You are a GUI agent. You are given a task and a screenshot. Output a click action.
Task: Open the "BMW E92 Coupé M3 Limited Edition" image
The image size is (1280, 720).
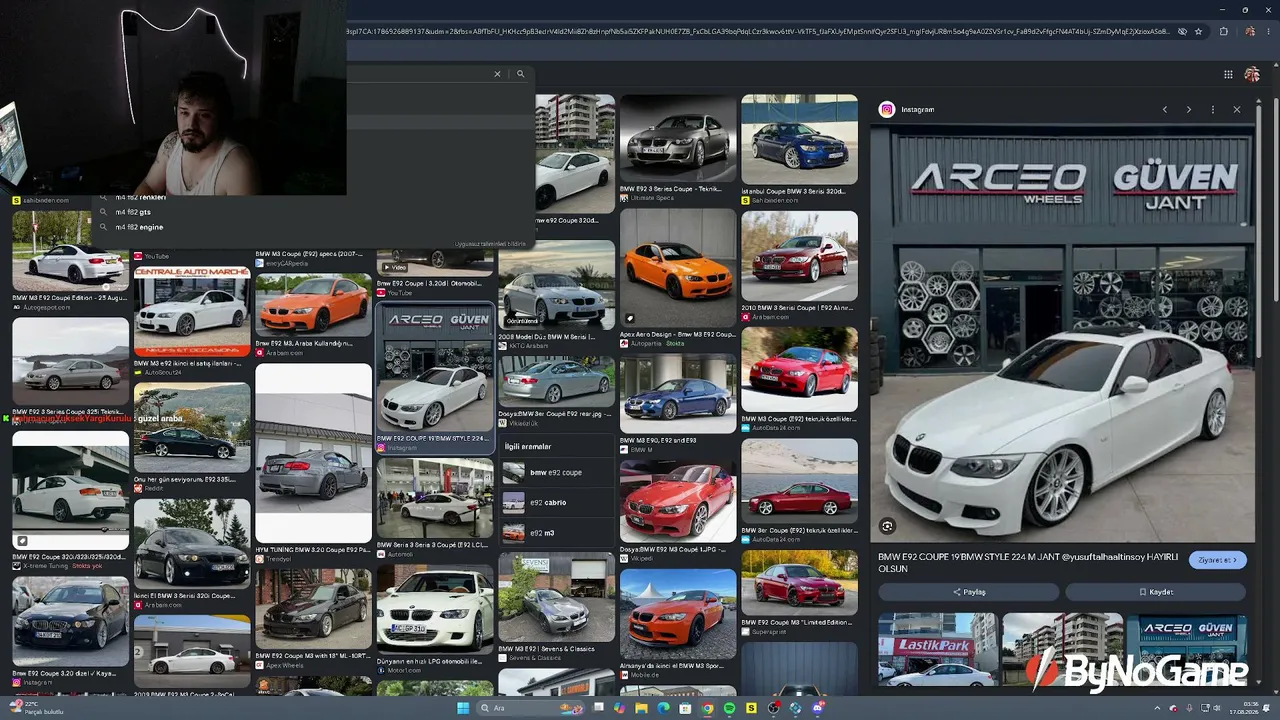(799, 583)
